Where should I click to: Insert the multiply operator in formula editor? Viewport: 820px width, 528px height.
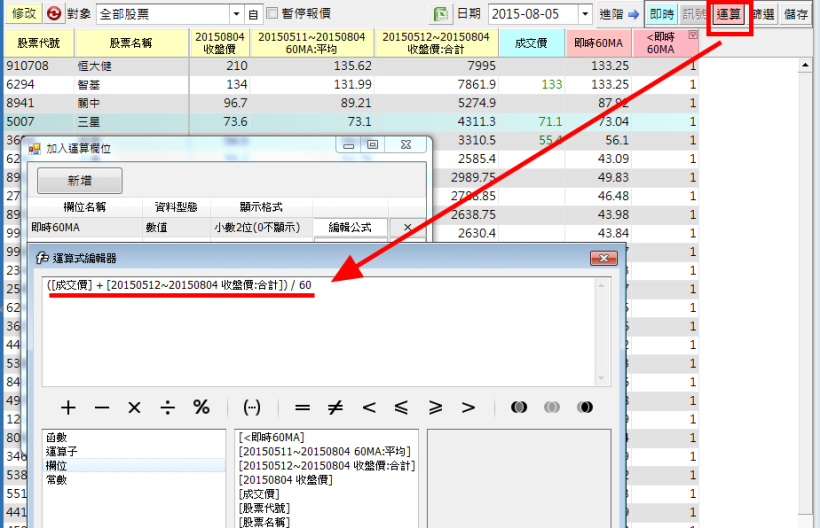click(134, 407)
